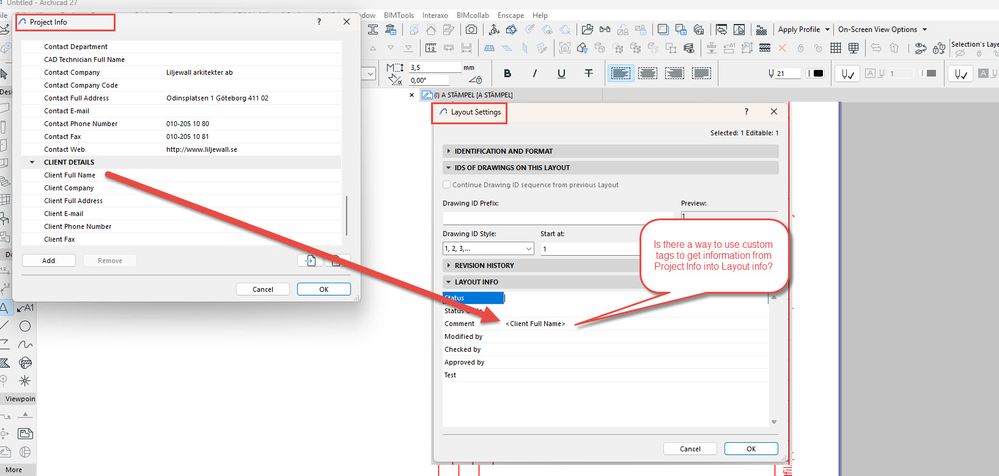Click the steel beam profile icon

click(x=373, y=29)
